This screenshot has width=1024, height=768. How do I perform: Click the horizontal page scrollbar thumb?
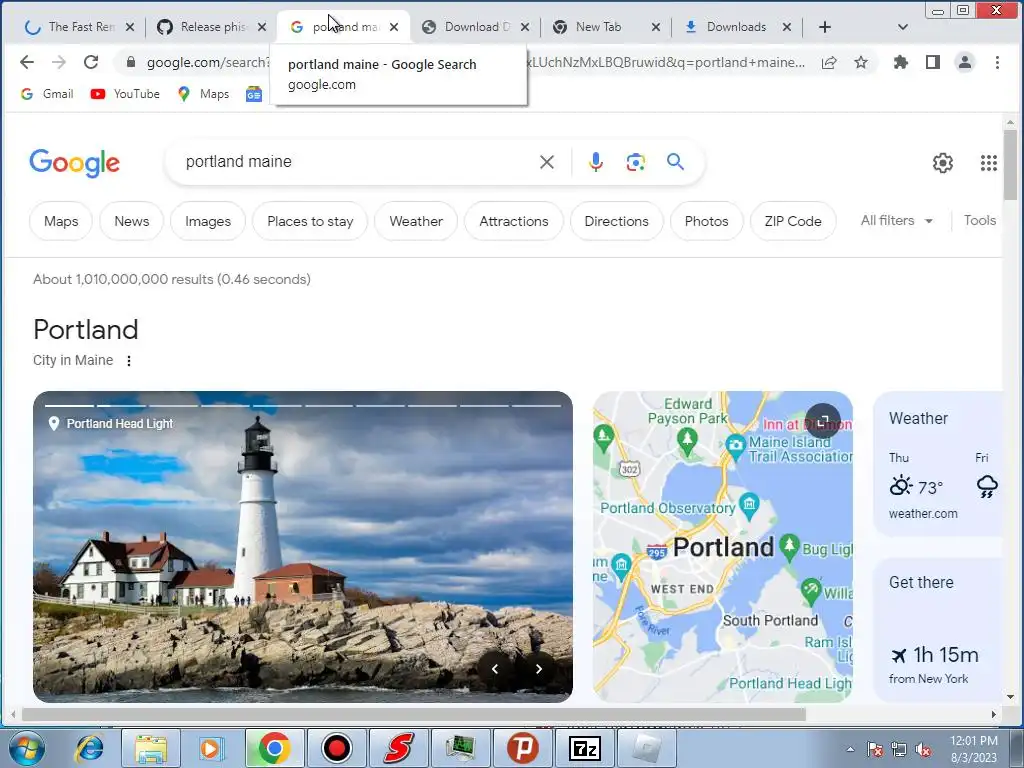(414, 714)
